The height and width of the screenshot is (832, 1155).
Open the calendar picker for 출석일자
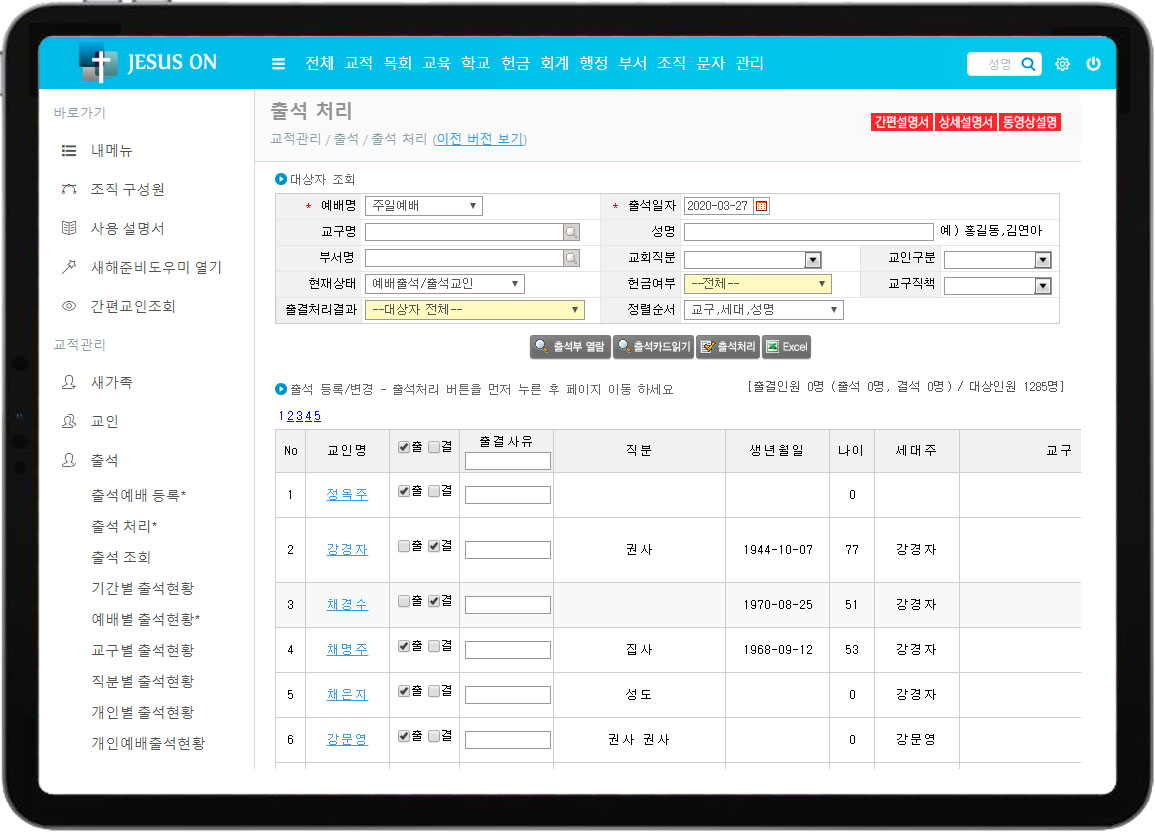coord(761,206)
